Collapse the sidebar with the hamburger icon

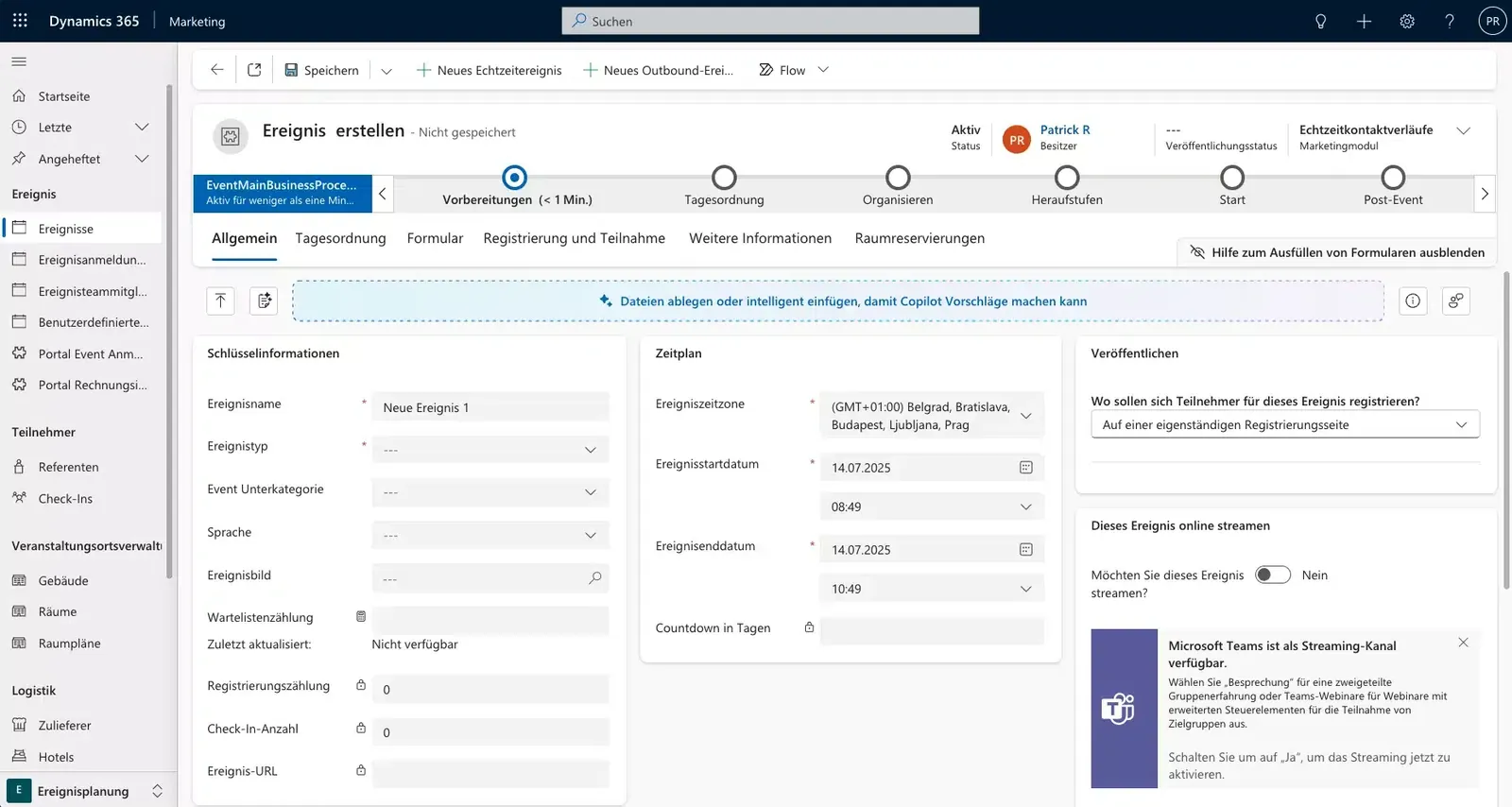tap(19, 61)
